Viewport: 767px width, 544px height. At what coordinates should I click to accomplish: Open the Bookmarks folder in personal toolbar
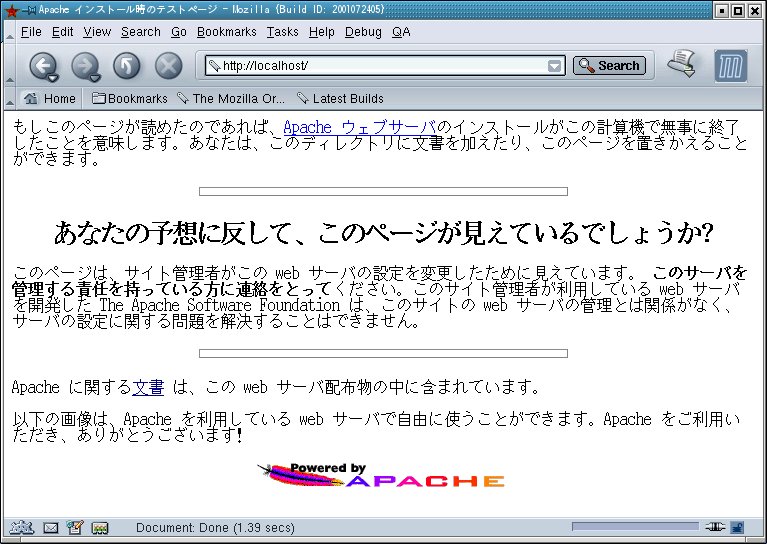coord(130,98)
